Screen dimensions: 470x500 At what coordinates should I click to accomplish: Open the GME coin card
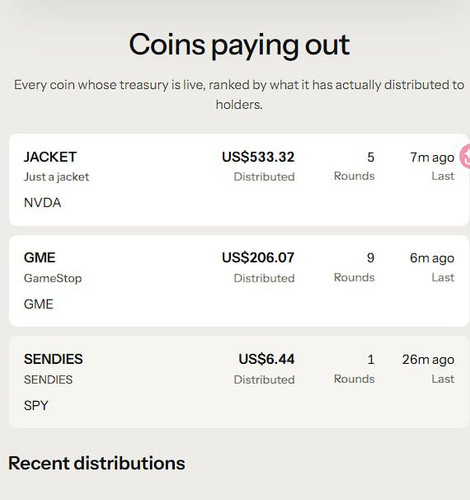(239, 281)
